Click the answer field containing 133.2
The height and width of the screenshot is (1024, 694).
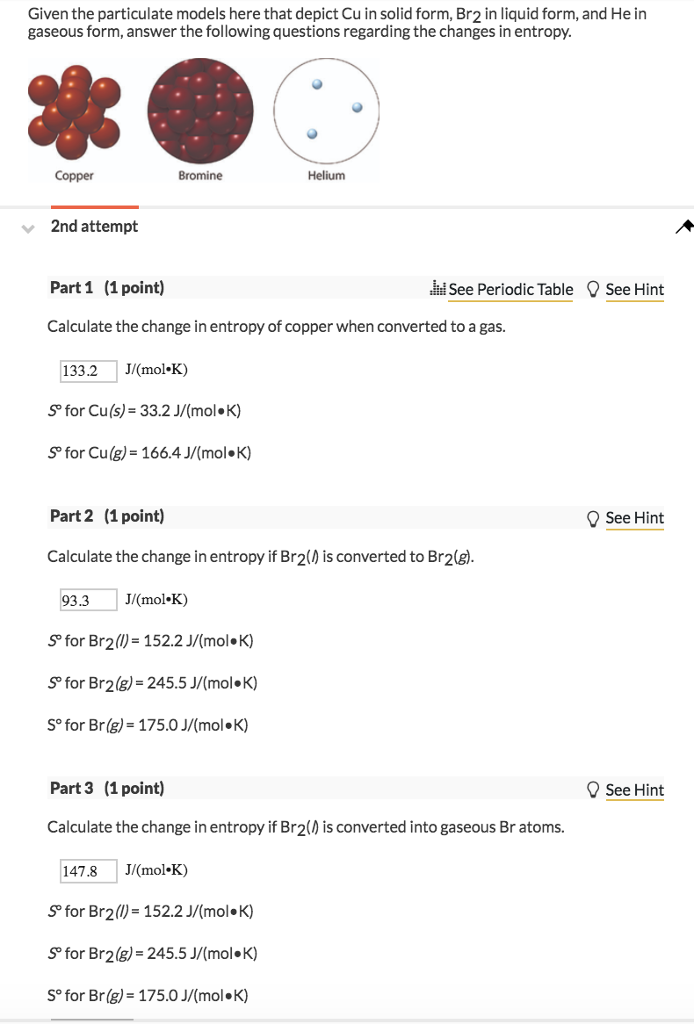click(x=88, y=370)
